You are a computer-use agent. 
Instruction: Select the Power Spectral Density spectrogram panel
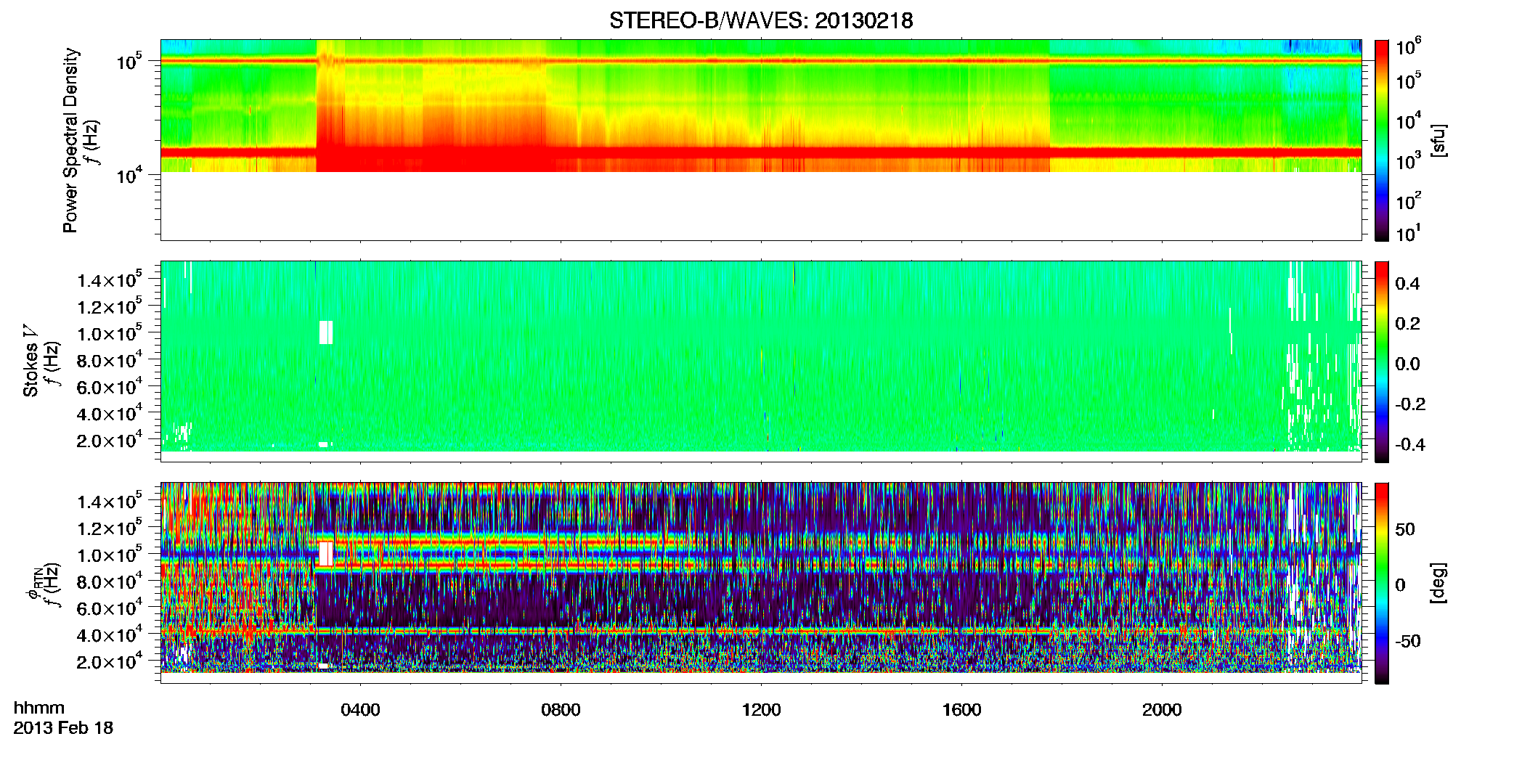[x=760, y=139]
